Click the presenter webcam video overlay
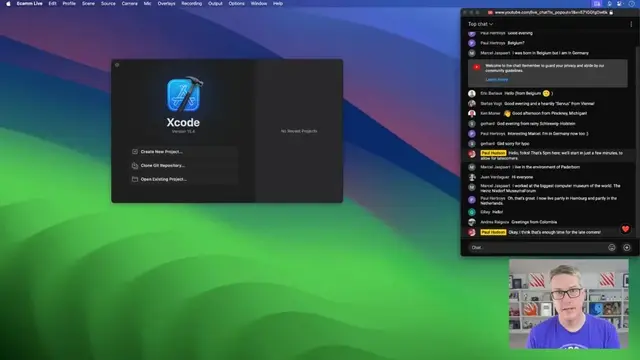 (569, 304)
